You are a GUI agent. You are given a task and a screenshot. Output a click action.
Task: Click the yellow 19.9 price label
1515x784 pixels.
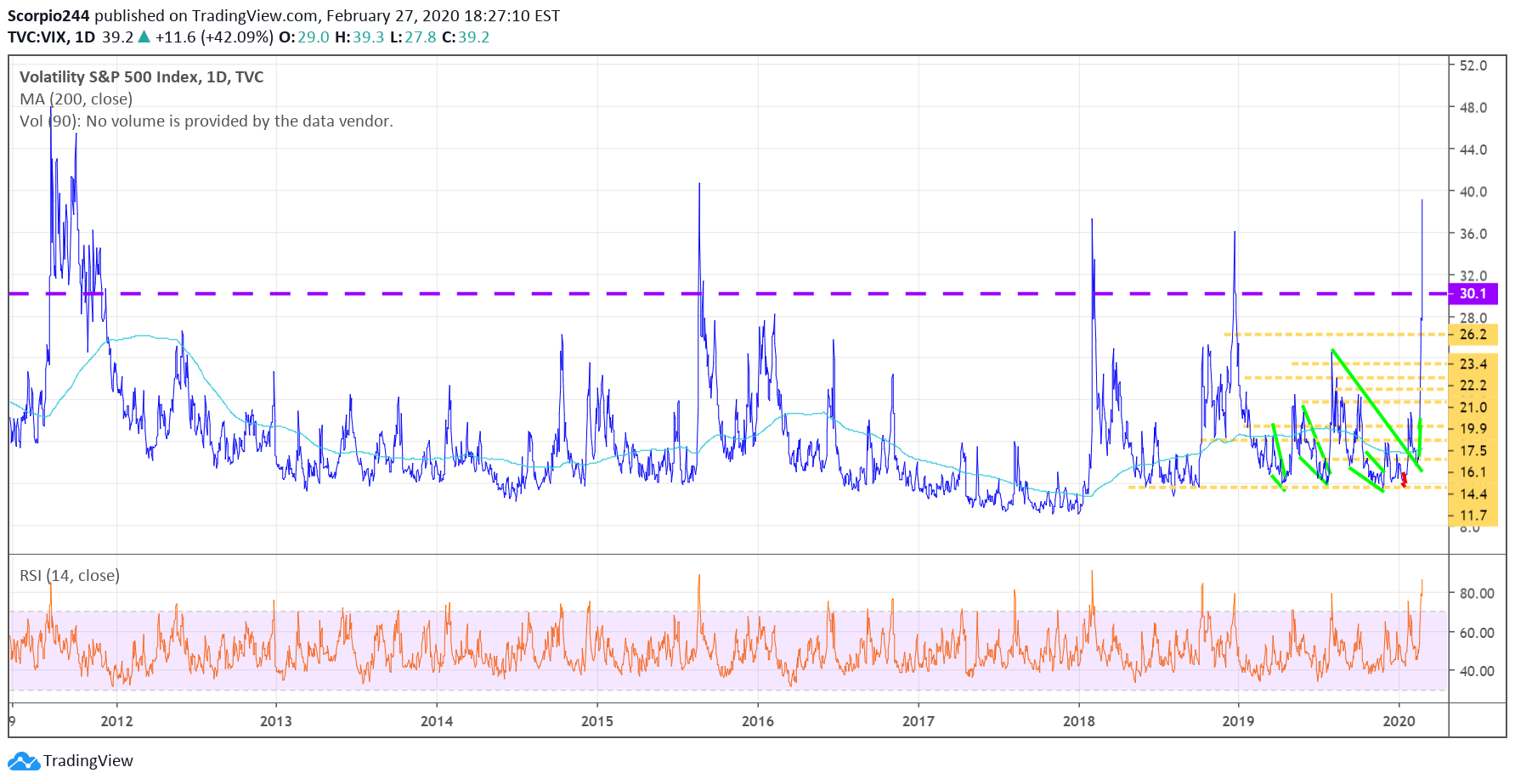(x=1473, y=429)
